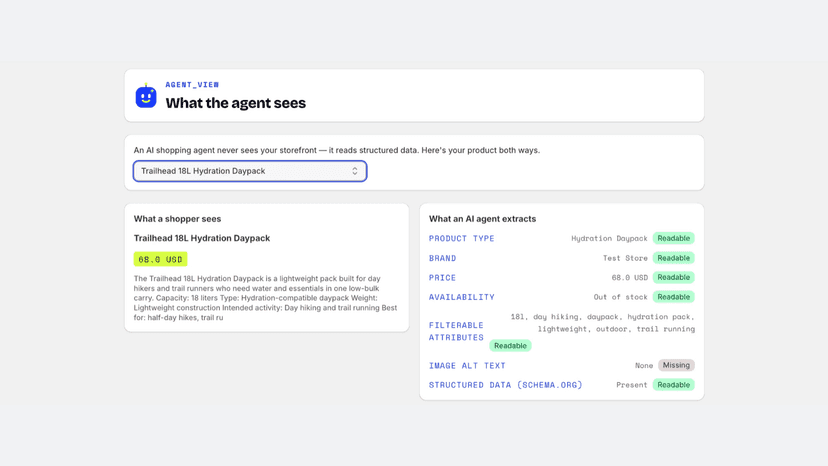Click the 'Hydration Daypack' product type value
The image size is (828, 466).
pos(609,238)
